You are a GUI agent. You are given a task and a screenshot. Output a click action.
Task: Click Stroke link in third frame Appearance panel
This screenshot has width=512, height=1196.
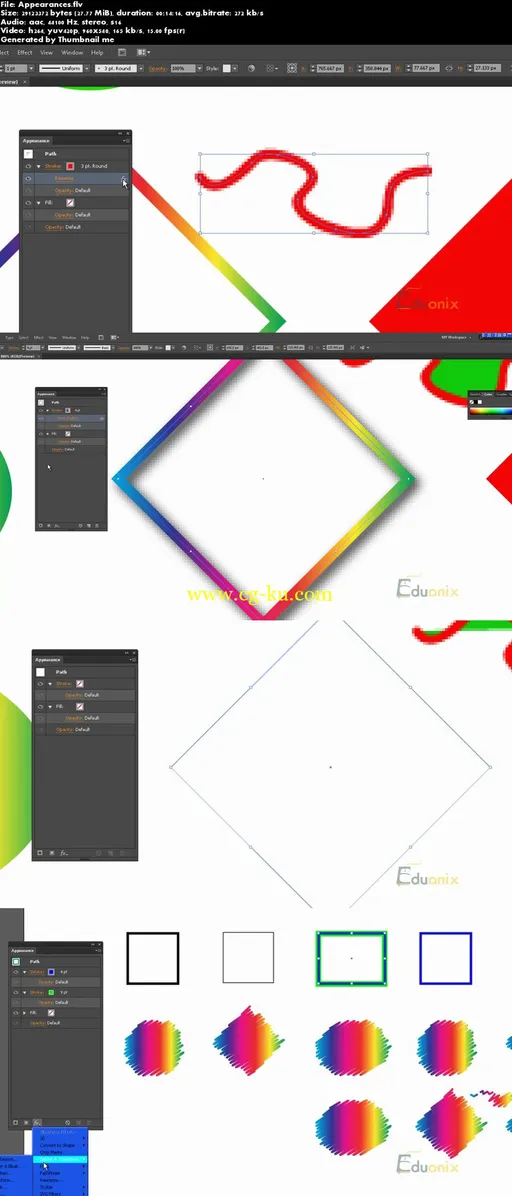65,683
